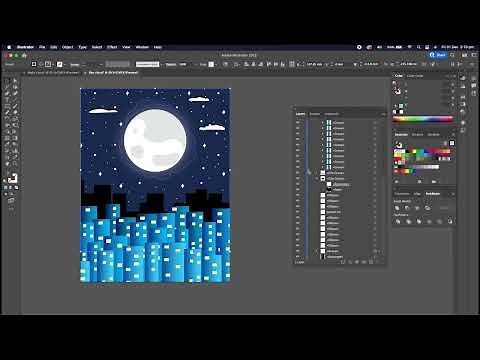
Task: Click the macOS menu bar clock
Action: [457, 47]
